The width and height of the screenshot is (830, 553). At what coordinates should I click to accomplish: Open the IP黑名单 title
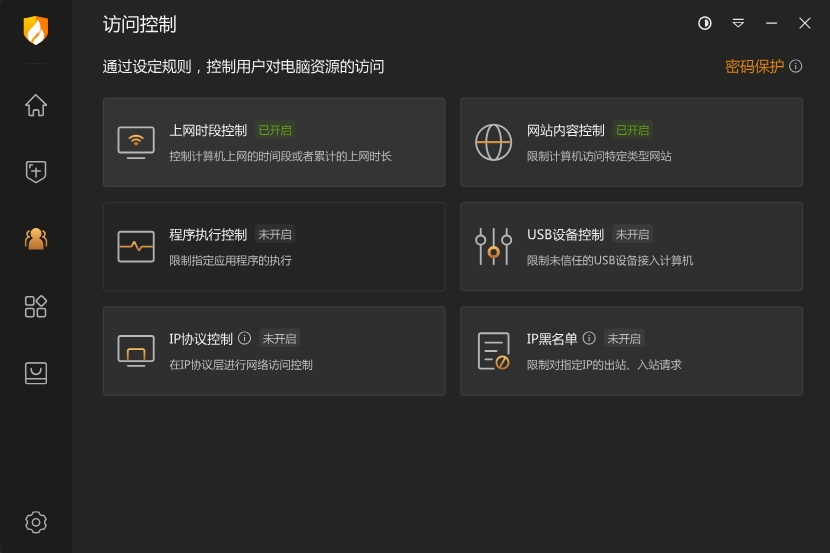(552, 339)
